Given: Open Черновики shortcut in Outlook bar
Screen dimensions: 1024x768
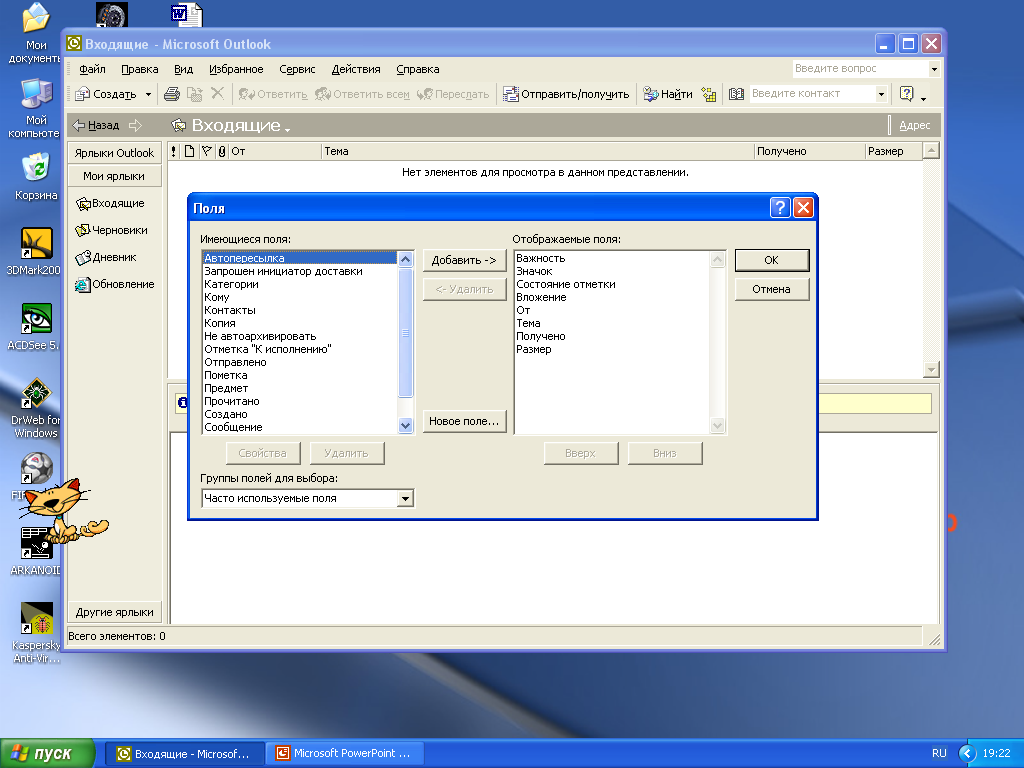Looking at the screenshot, I should 111,230.
